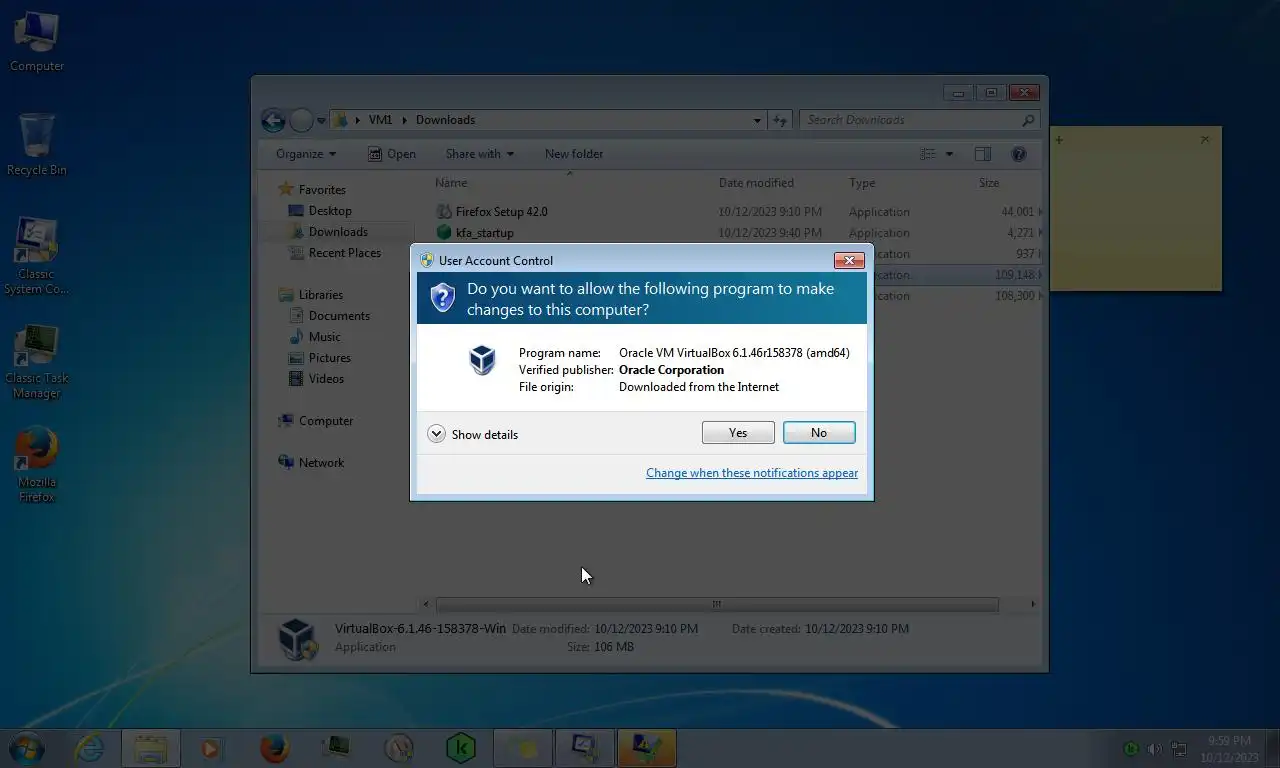The width and height of the screenshot is (1280, 768).
Task: Open Mozilla Firefox desktop shortcut
Action: pos(37,465)
